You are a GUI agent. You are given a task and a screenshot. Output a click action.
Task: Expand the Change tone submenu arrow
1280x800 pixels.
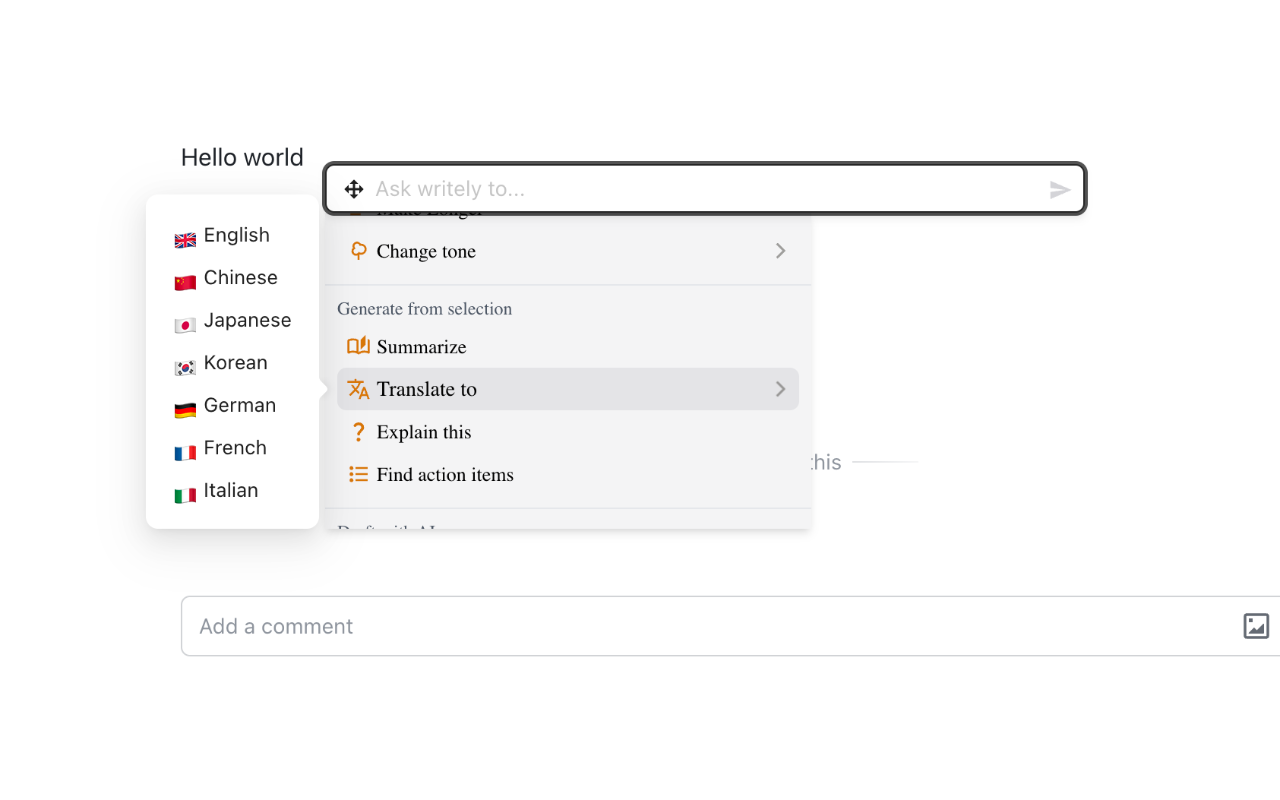coord(781,251)
